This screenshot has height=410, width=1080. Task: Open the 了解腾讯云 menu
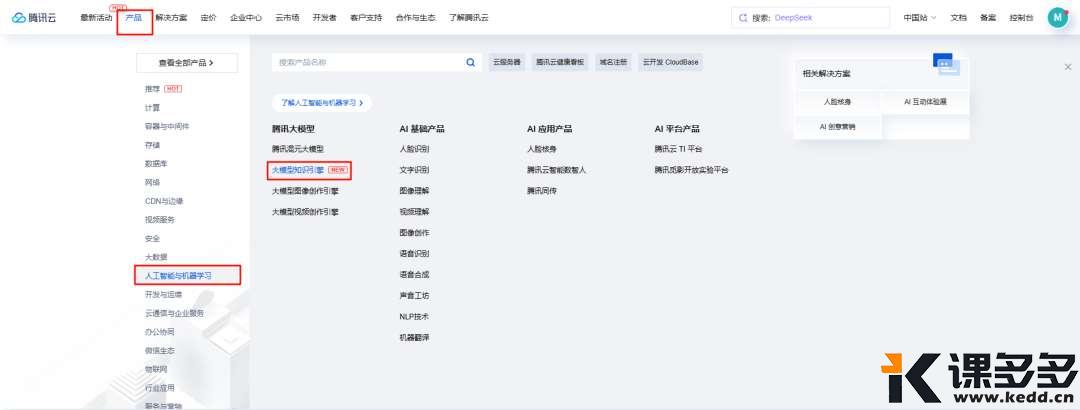point(468,18)
